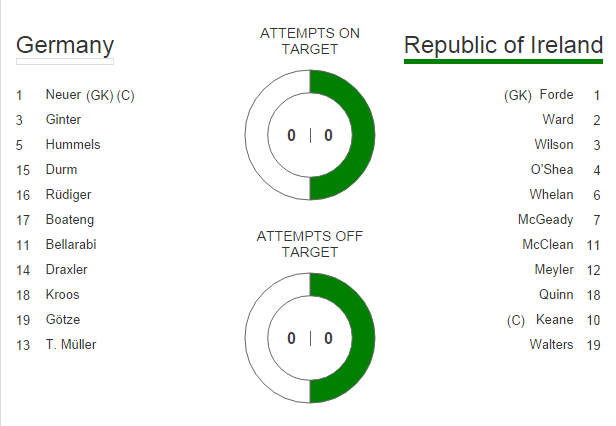The width and height of the screenshot is (616, 426).
Task: Open O'Shea from Ireland lineup
Action: coord(552,170)
